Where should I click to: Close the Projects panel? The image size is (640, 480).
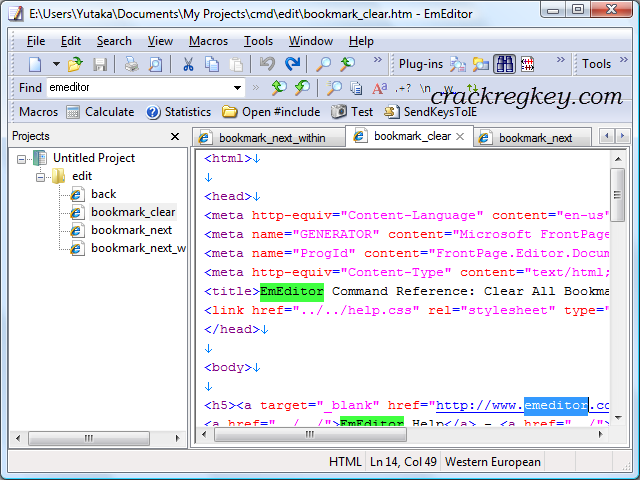(x=175, y=136)
